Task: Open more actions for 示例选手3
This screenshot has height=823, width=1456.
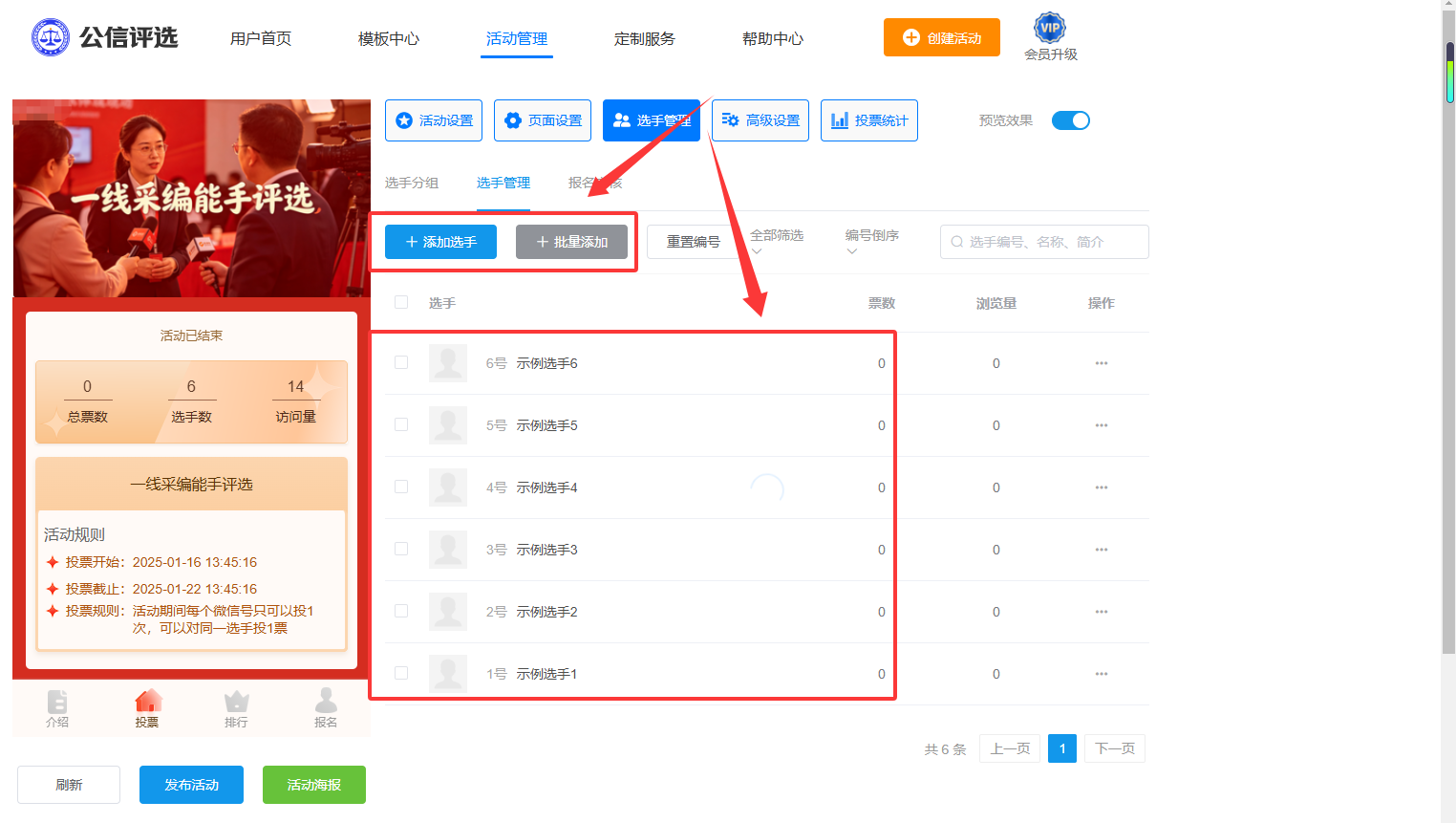Action: tap(1102, 550)
